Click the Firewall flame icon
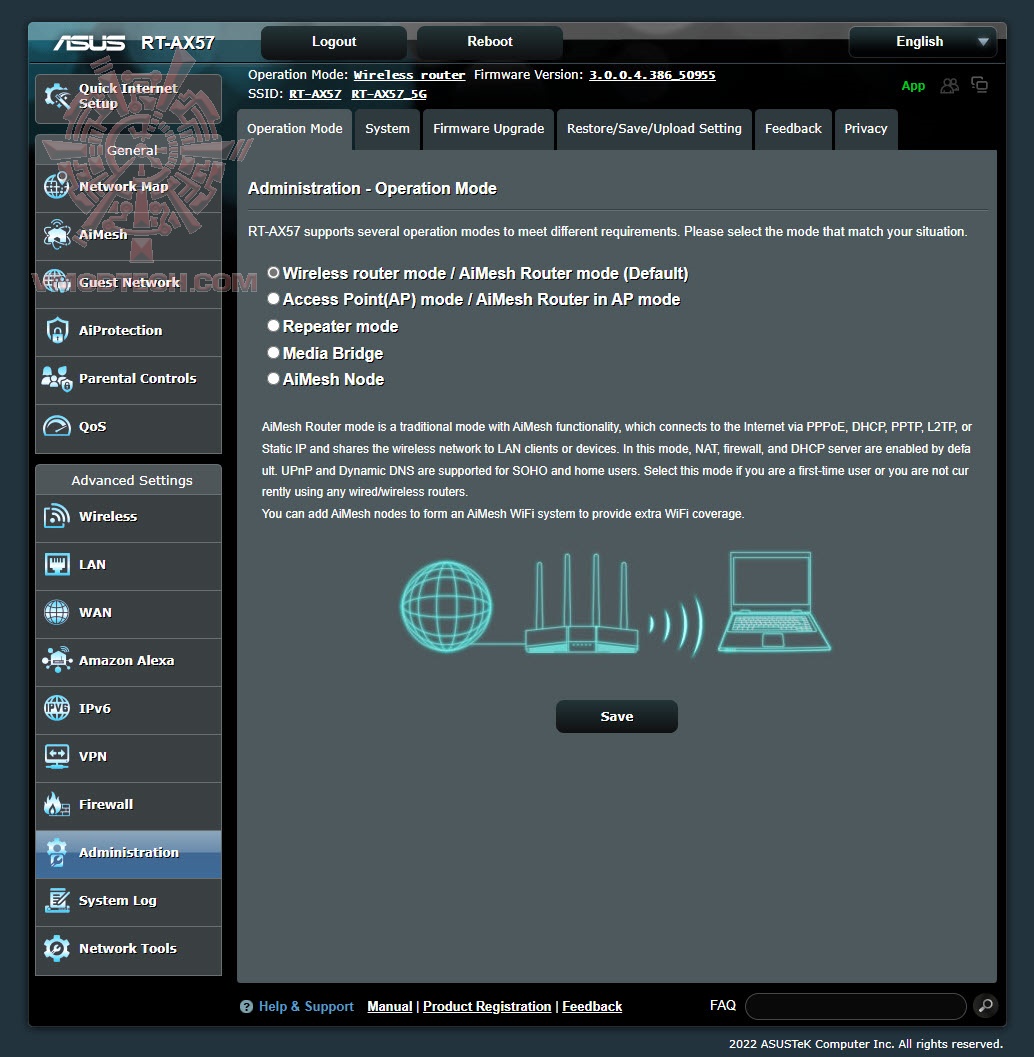 pos(57,804)
